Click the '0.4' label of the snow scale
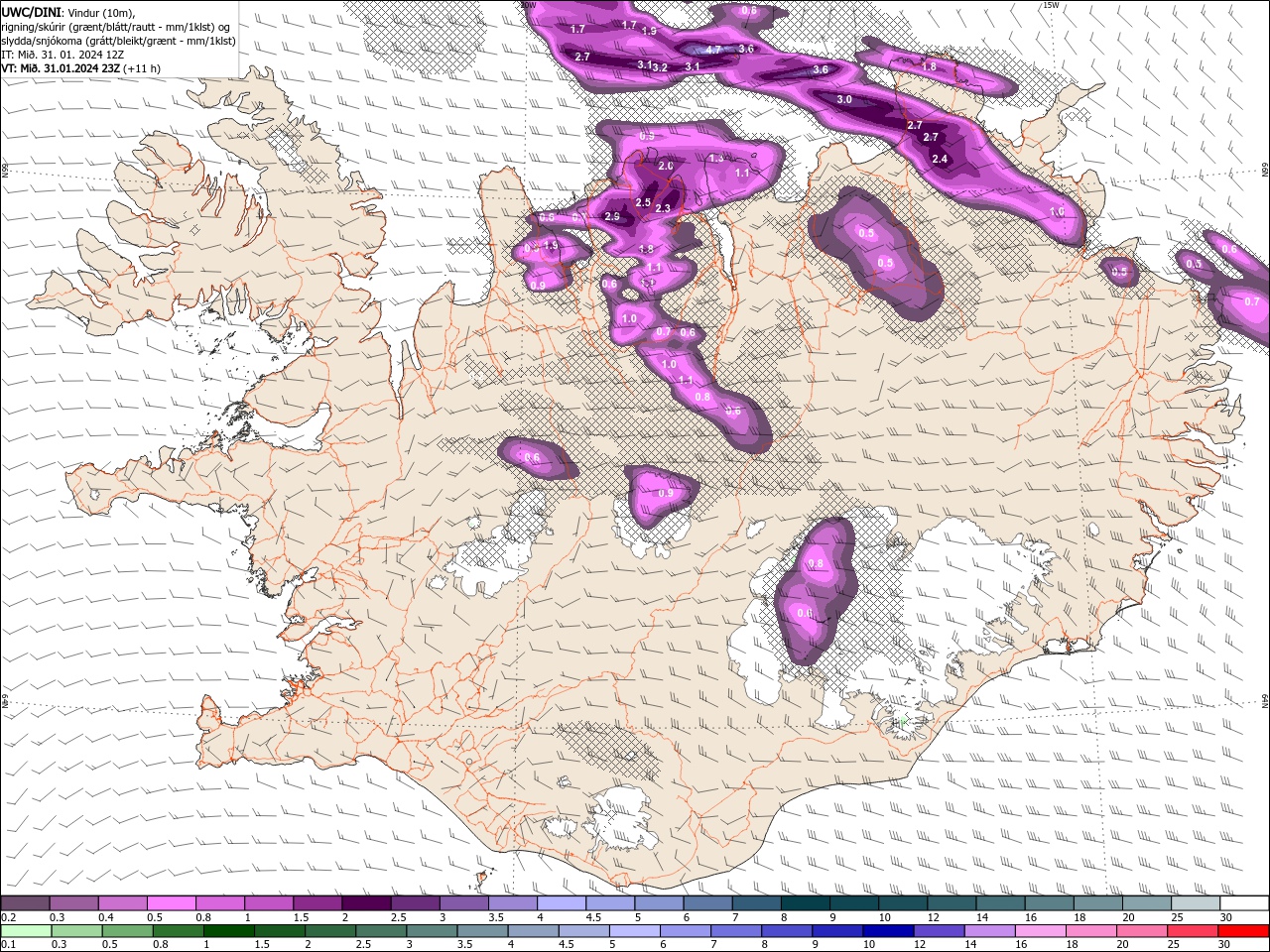The width and height of the screenshot is (1270, 952). (x=106, y=917)
